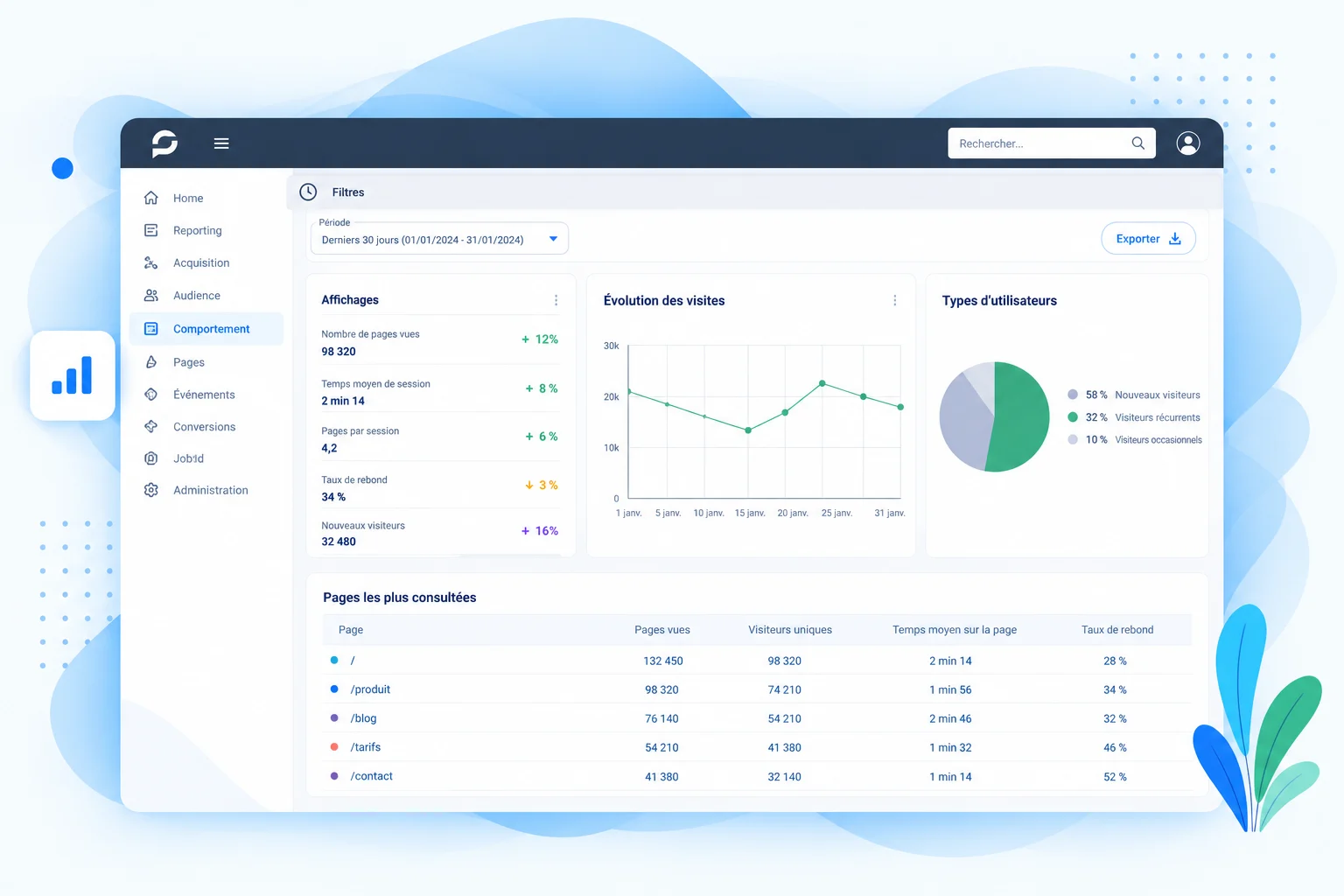Click the Filtres label
The height and width of the screenshot is (896, 1344).
tap(348, 192)
